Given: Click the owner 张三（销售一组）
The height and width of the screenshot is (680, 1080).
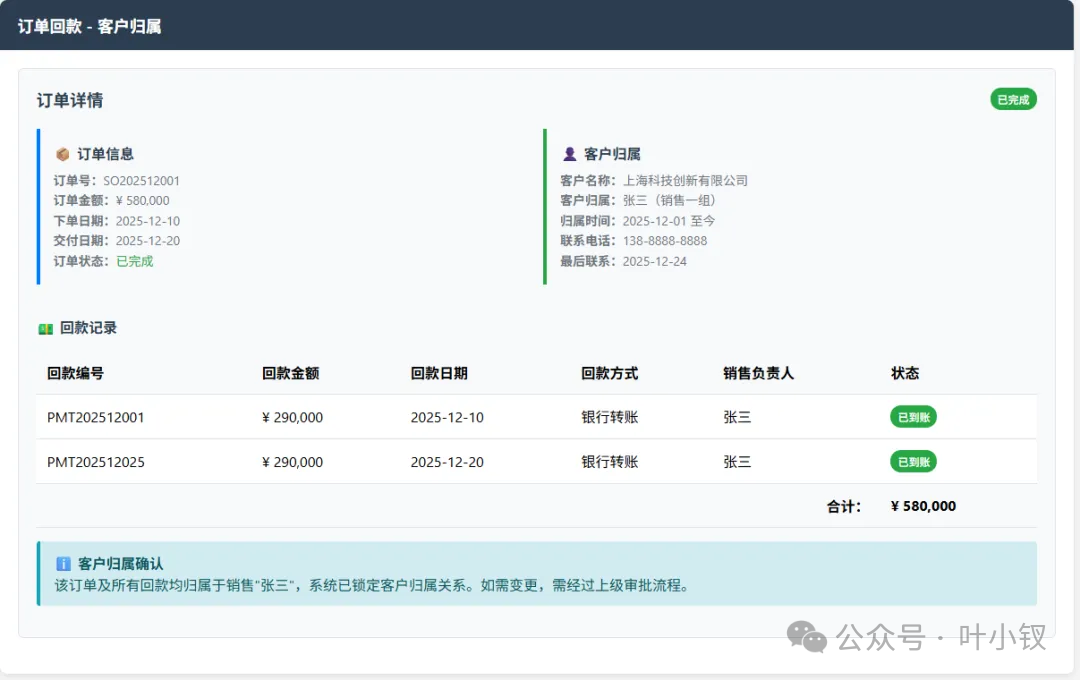Looking at the screenshot, I should point(672,200).
